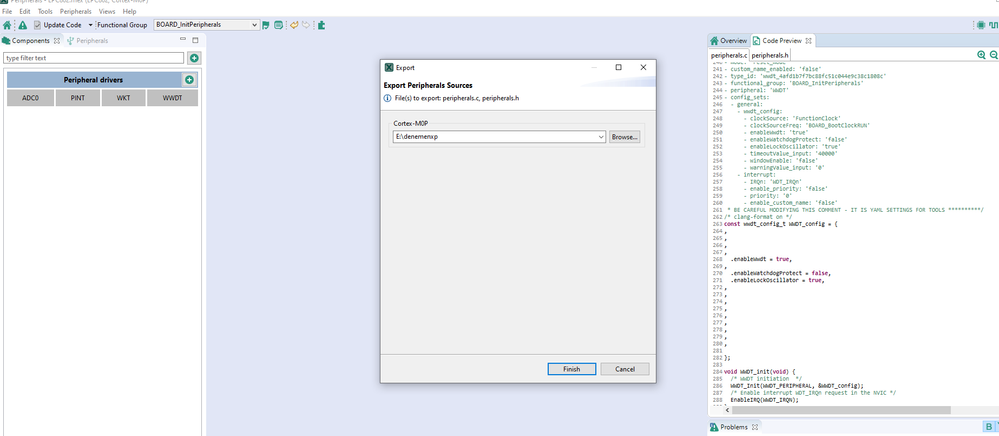Open the Edit menu

[25, 11]
